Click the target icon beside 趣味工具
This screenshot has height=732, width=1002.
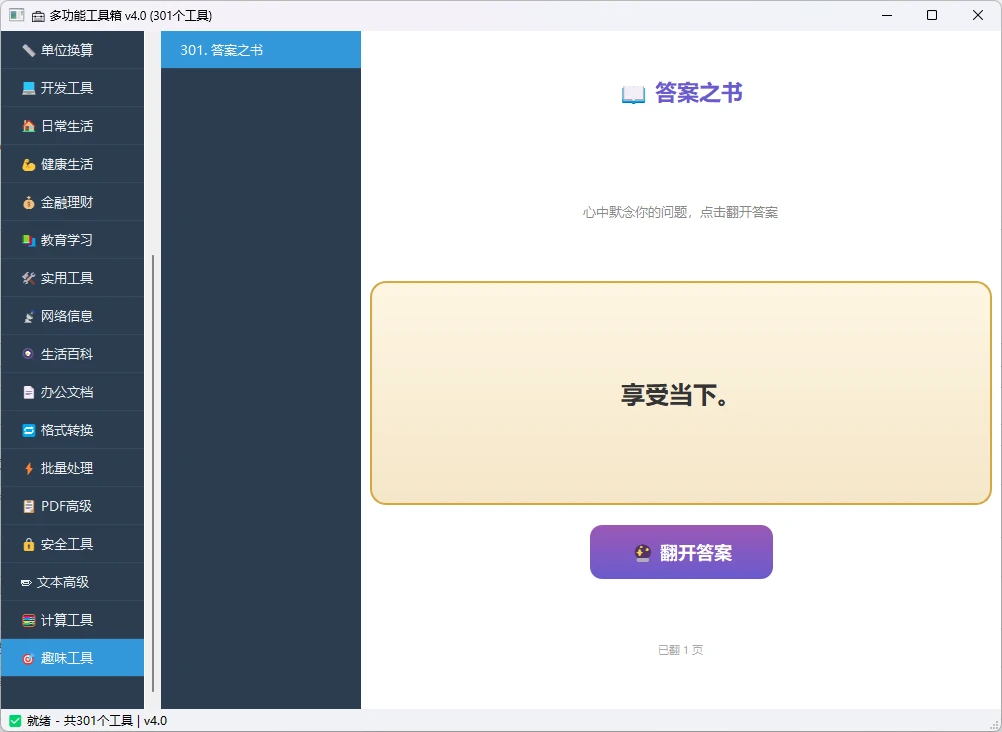[x=28, y=658]
